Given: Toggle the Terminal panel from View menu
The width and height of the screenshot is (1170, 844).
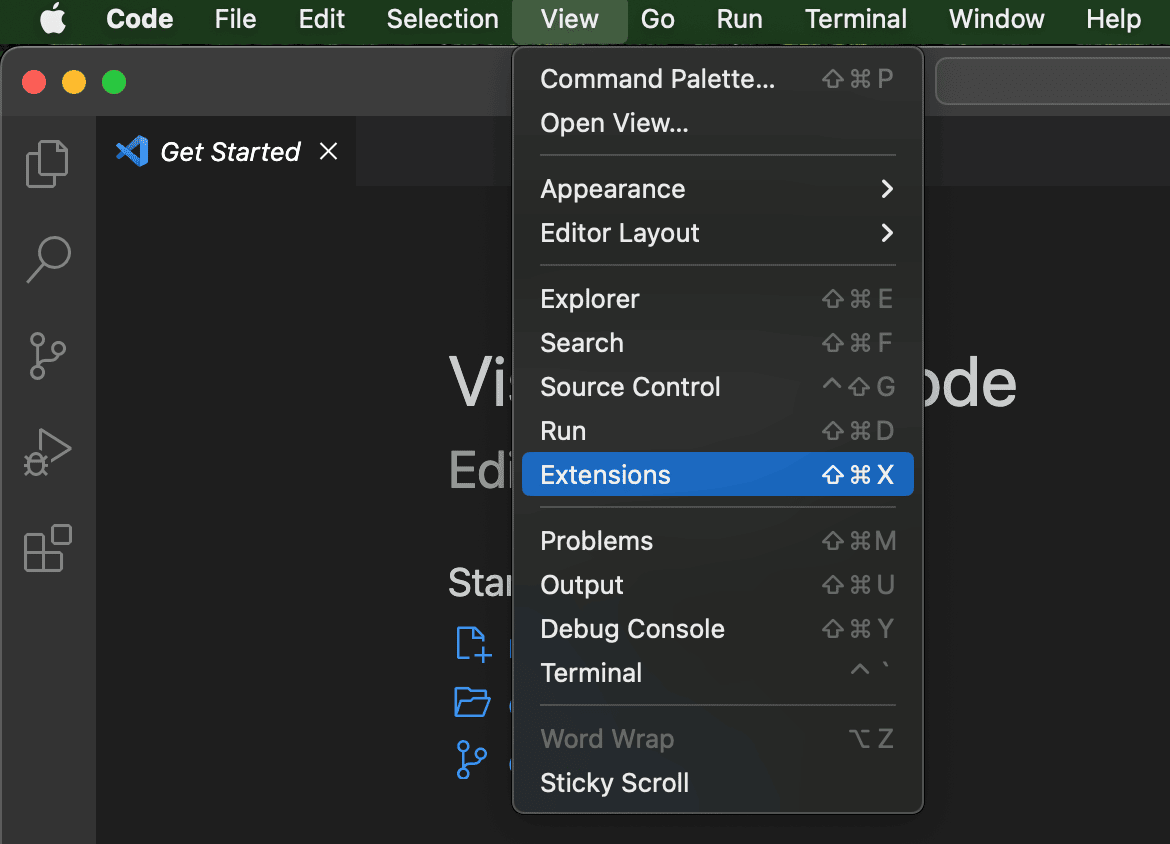Looking at the screenshot, I should (591, 673).
